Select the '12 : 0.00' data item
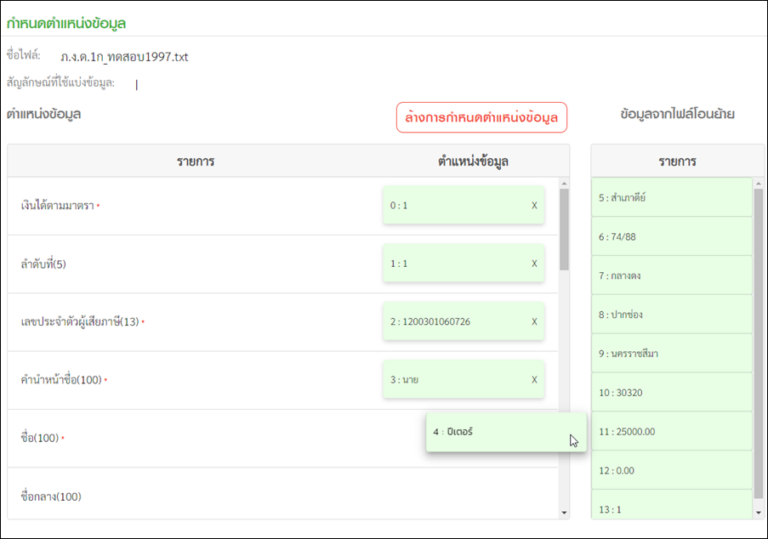 click(x=671, y=470)
